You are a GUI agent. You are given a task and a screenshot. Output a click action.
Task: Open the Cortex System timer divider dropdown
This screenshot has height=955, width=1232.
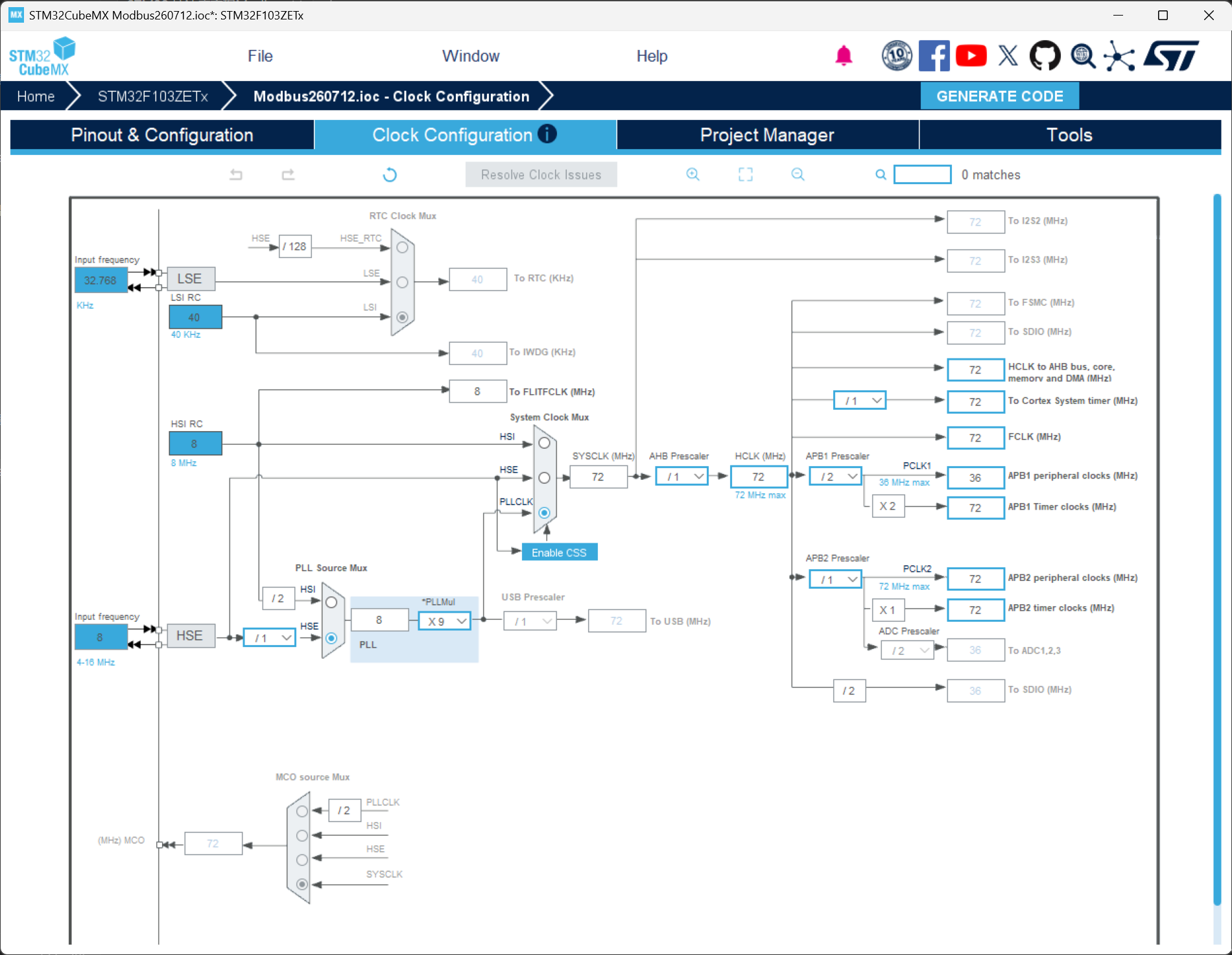pos(859,401)
